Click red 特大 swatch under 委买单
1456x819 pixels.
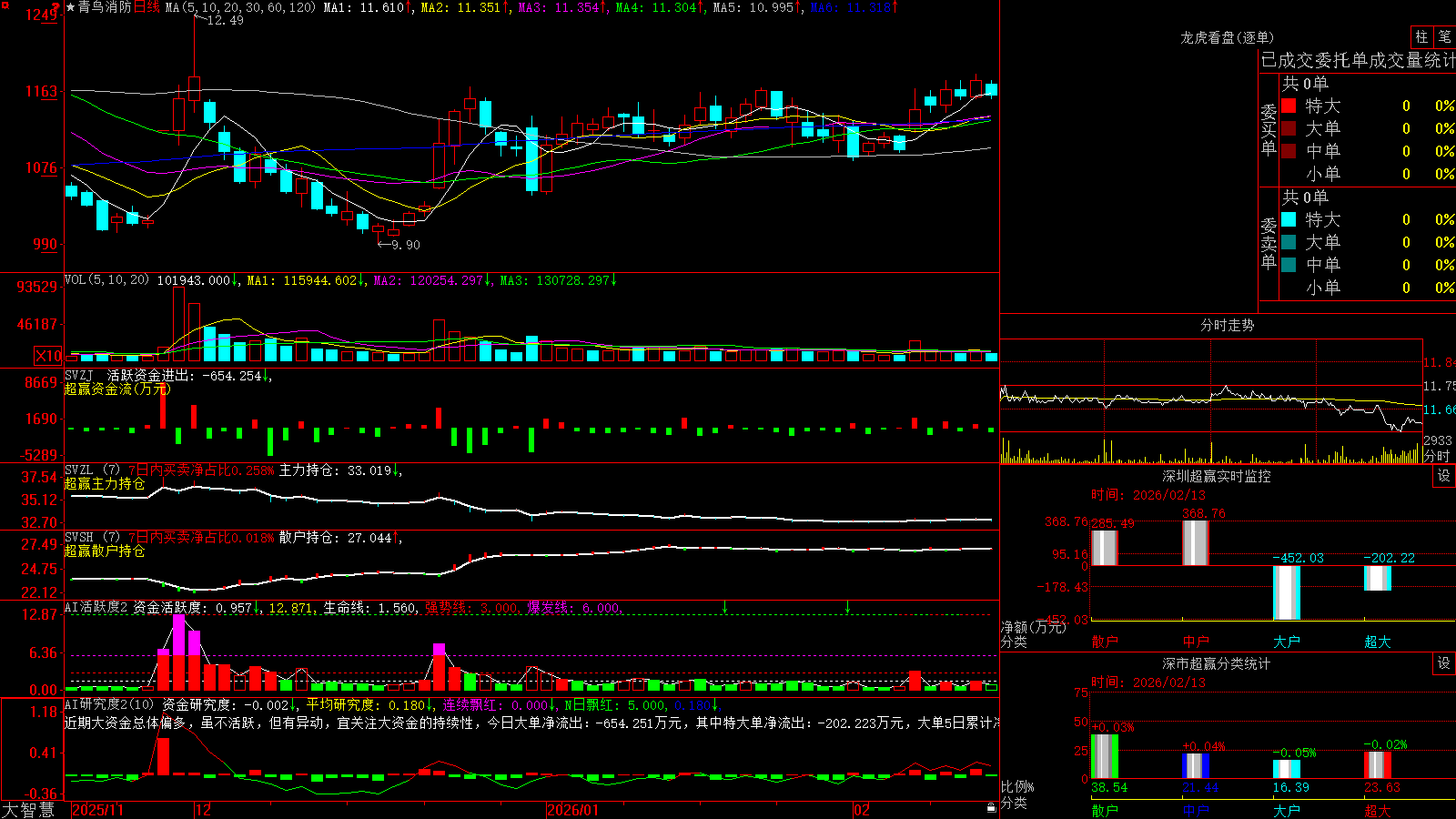[1289, 106]
